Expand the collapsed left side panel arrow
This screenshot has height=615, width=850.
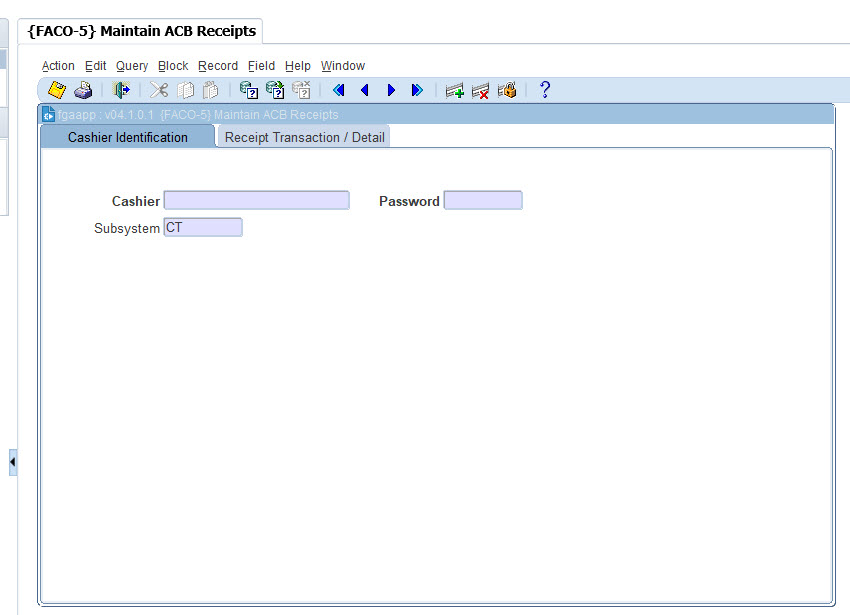(13, 463)
